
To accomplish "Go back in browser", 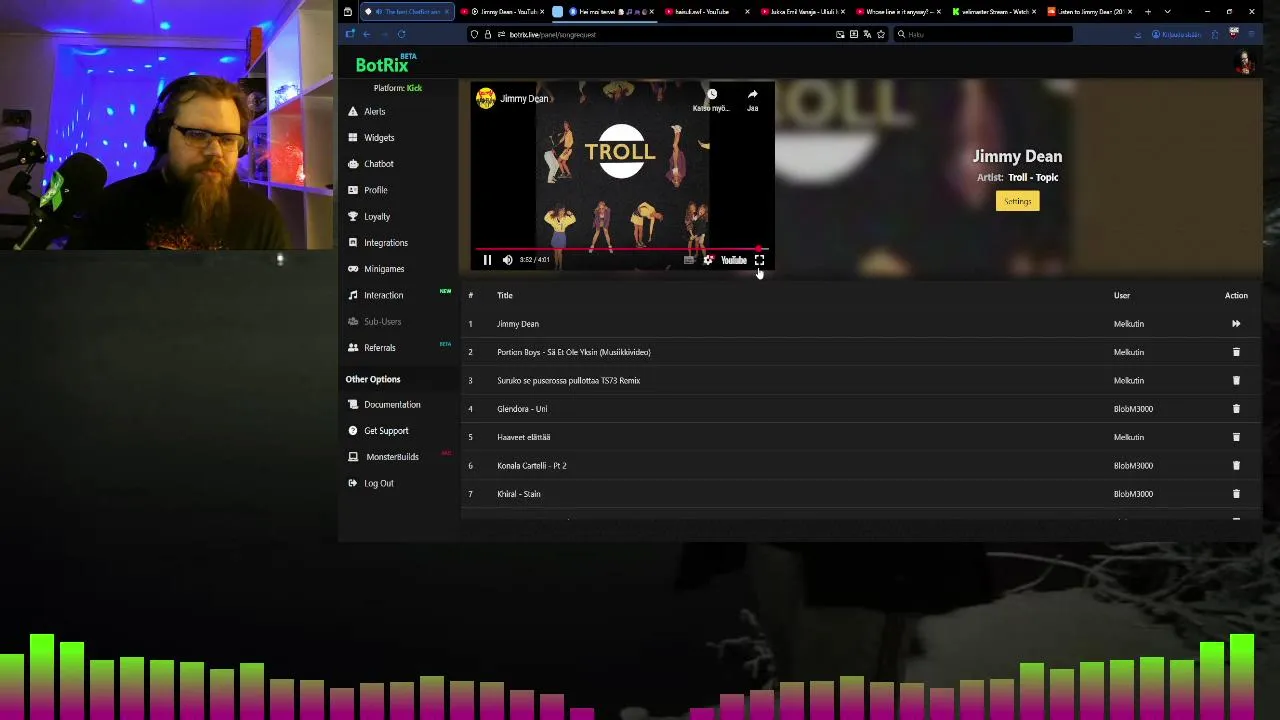I will pyautogui.click(x=366, y=34).
